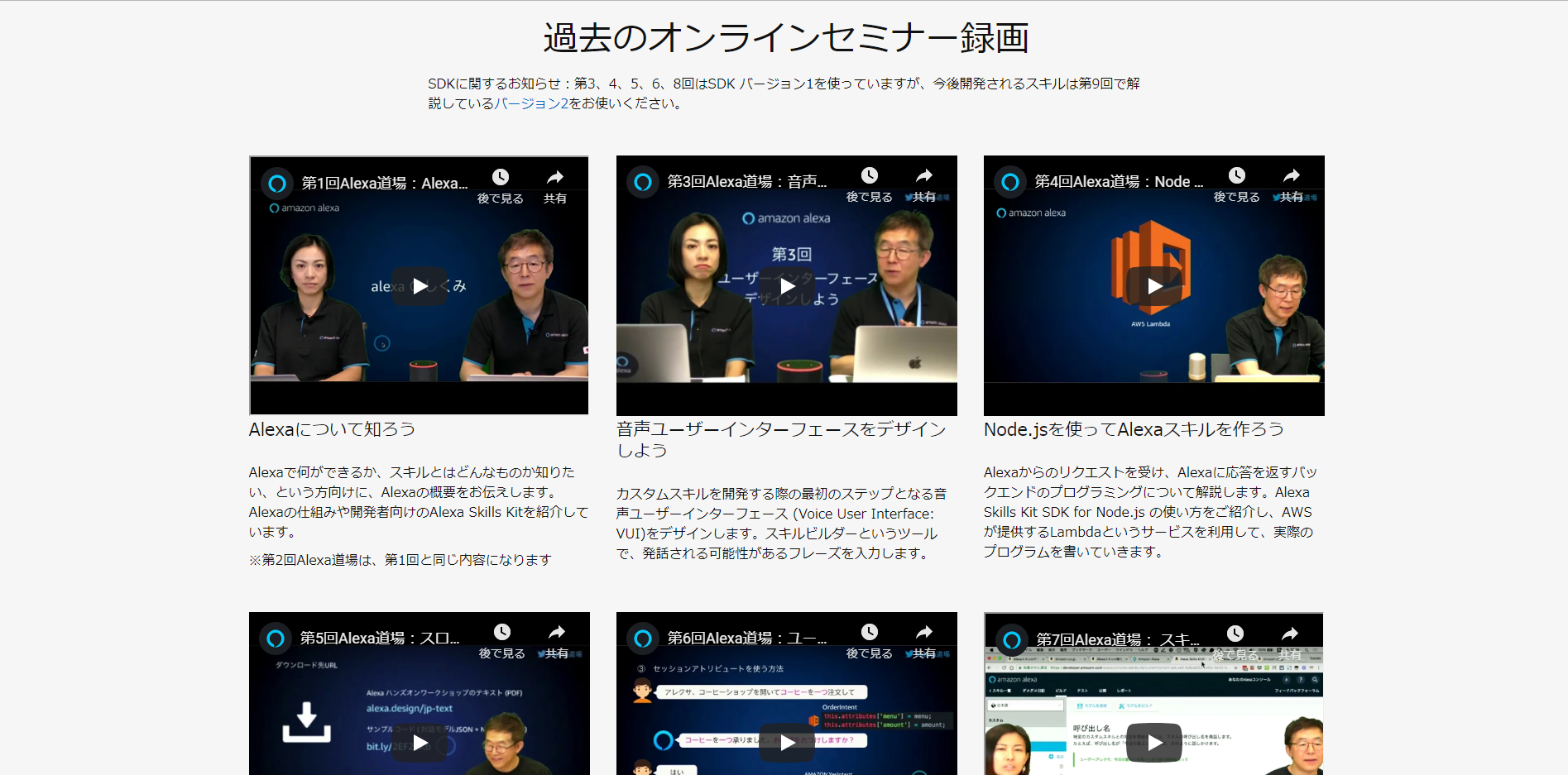1568x775 pixels.
Task: Click the Alexa channel logo on 第1回 video
Action: [x=277, y=183]
